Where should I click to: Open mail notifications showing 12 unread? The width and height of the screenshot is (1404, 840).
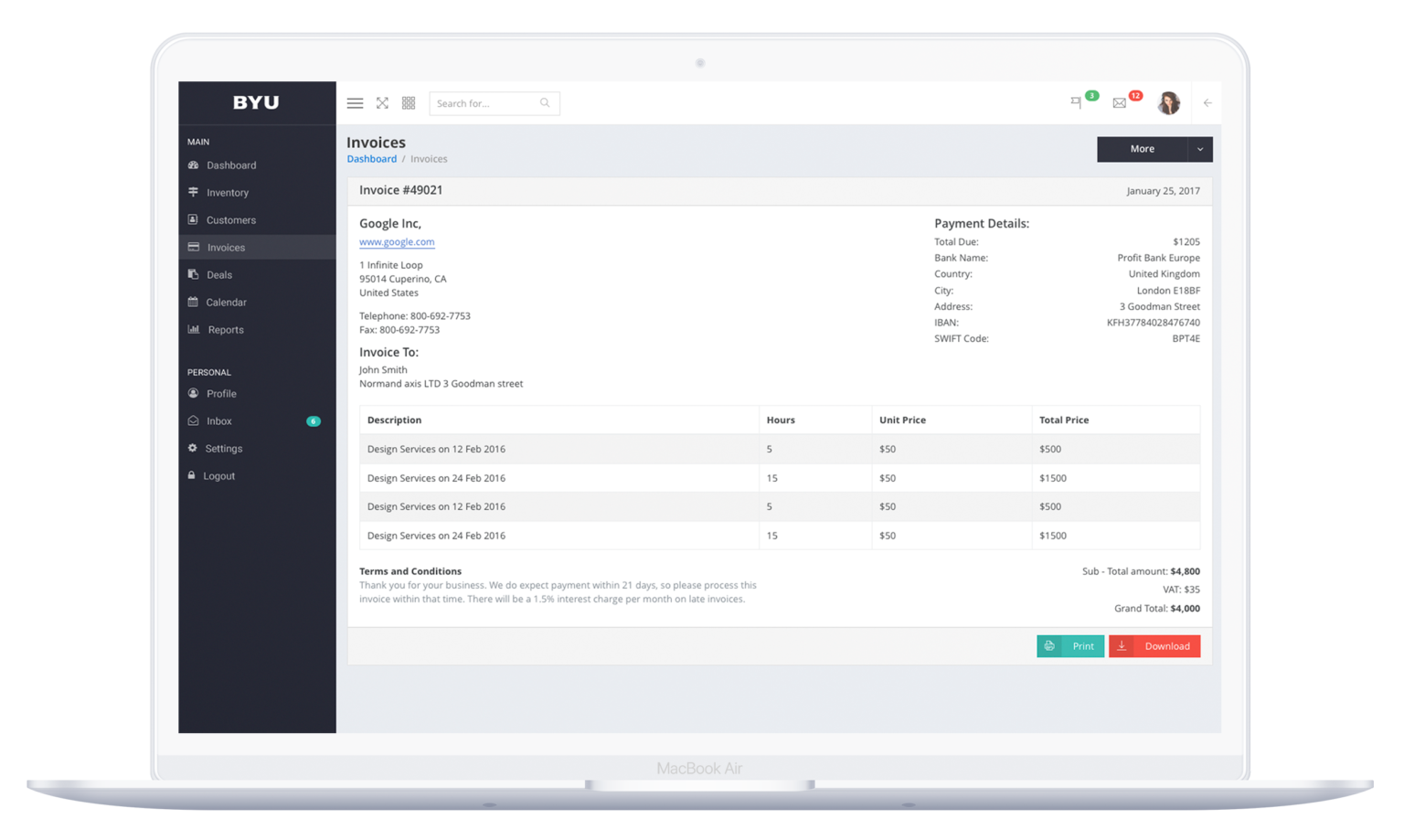1120,102
